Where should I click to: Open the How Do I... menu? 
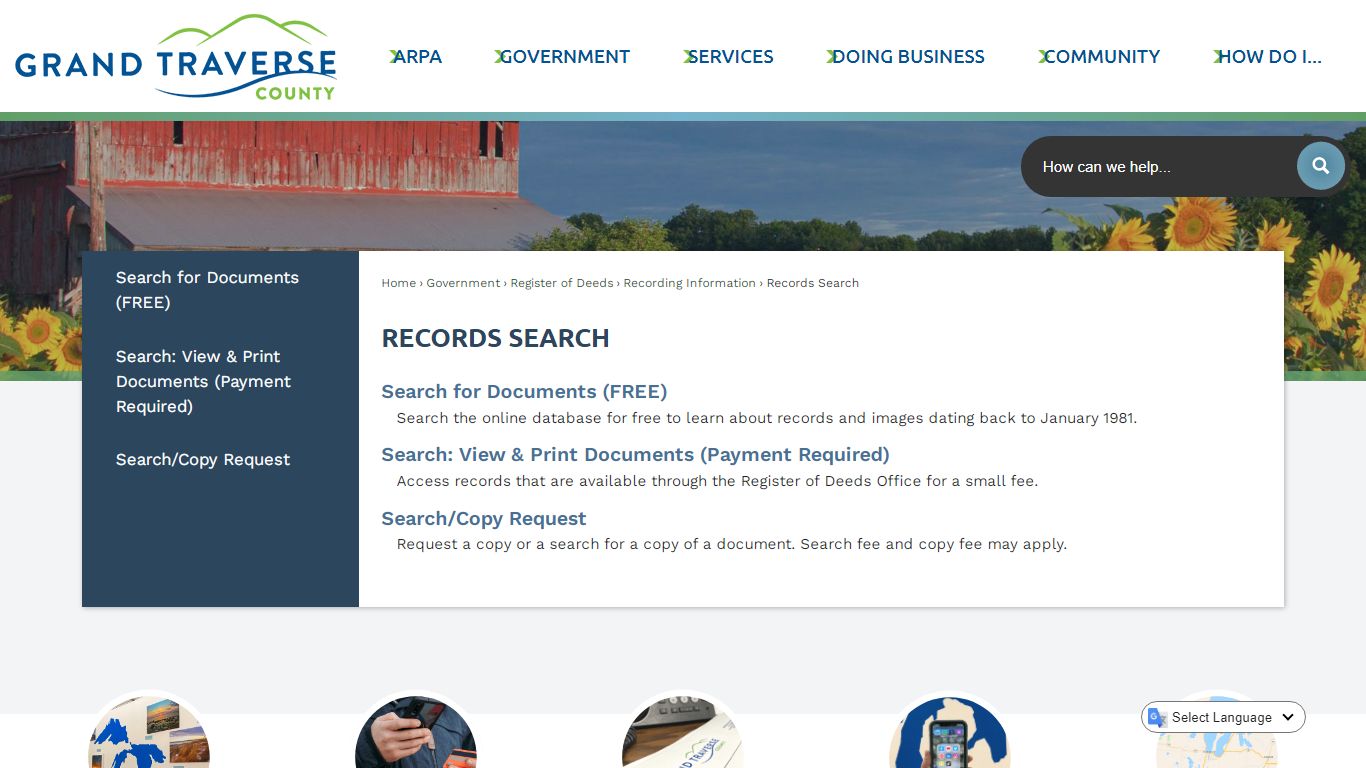coord(1268,57)
